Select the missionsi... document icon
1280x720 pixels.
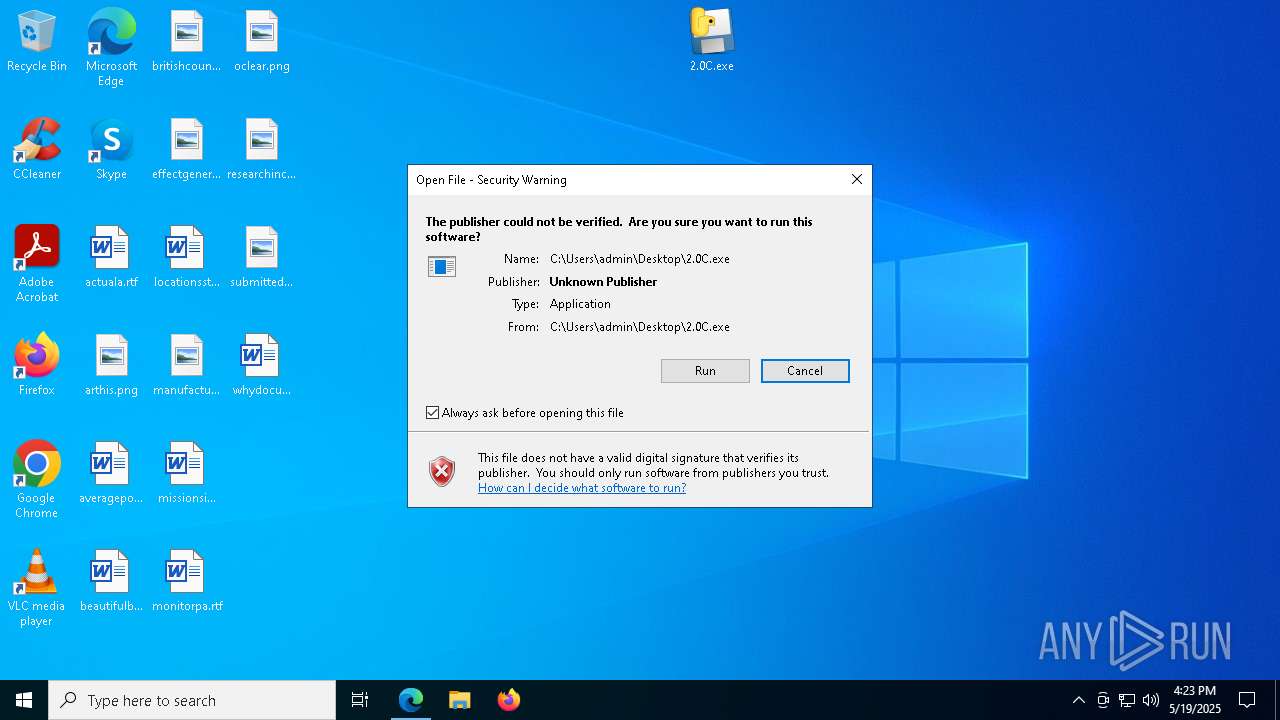pos(186,474)
